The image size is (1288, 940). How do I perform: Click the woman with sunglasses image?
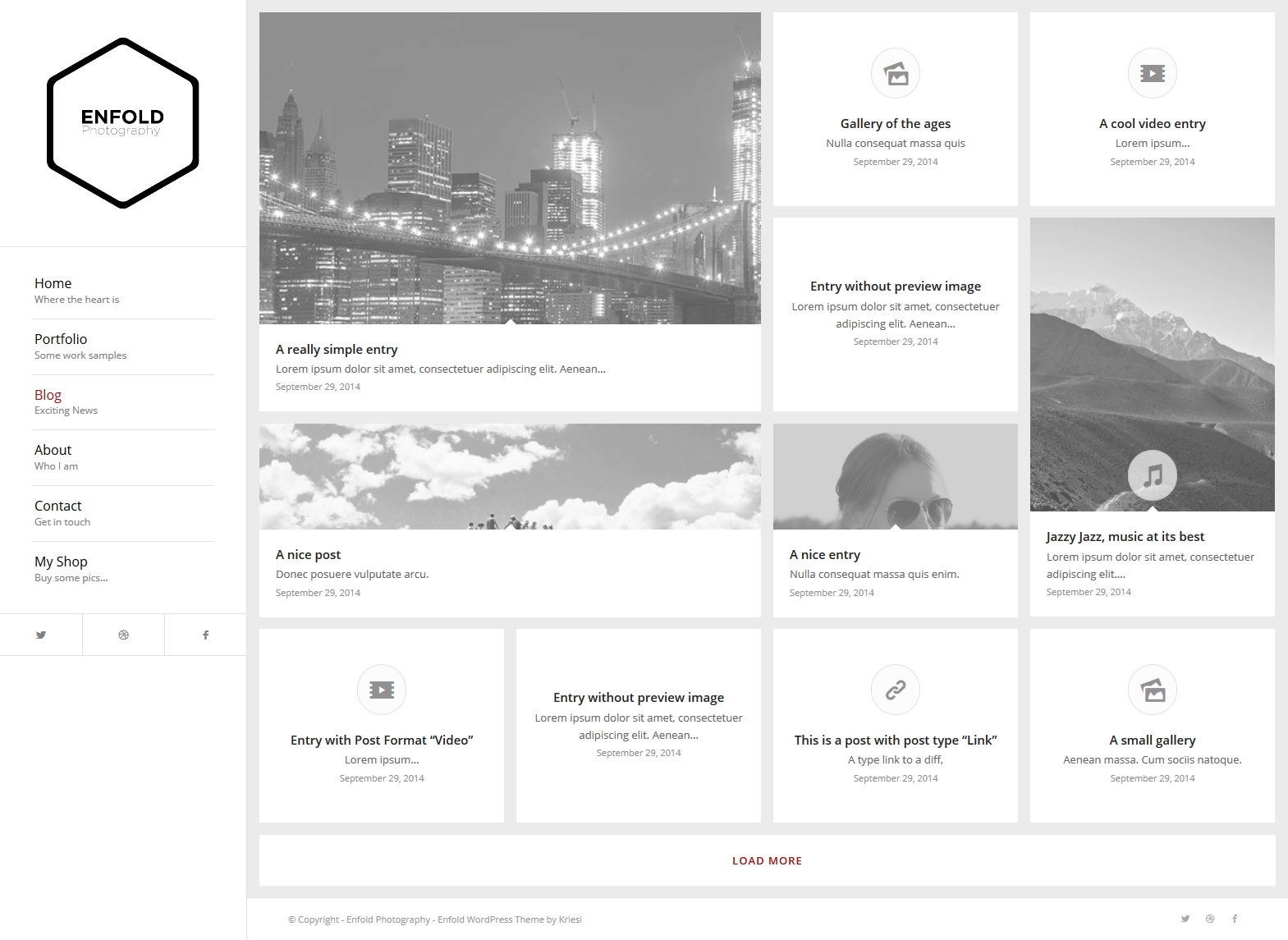[896, 476]
